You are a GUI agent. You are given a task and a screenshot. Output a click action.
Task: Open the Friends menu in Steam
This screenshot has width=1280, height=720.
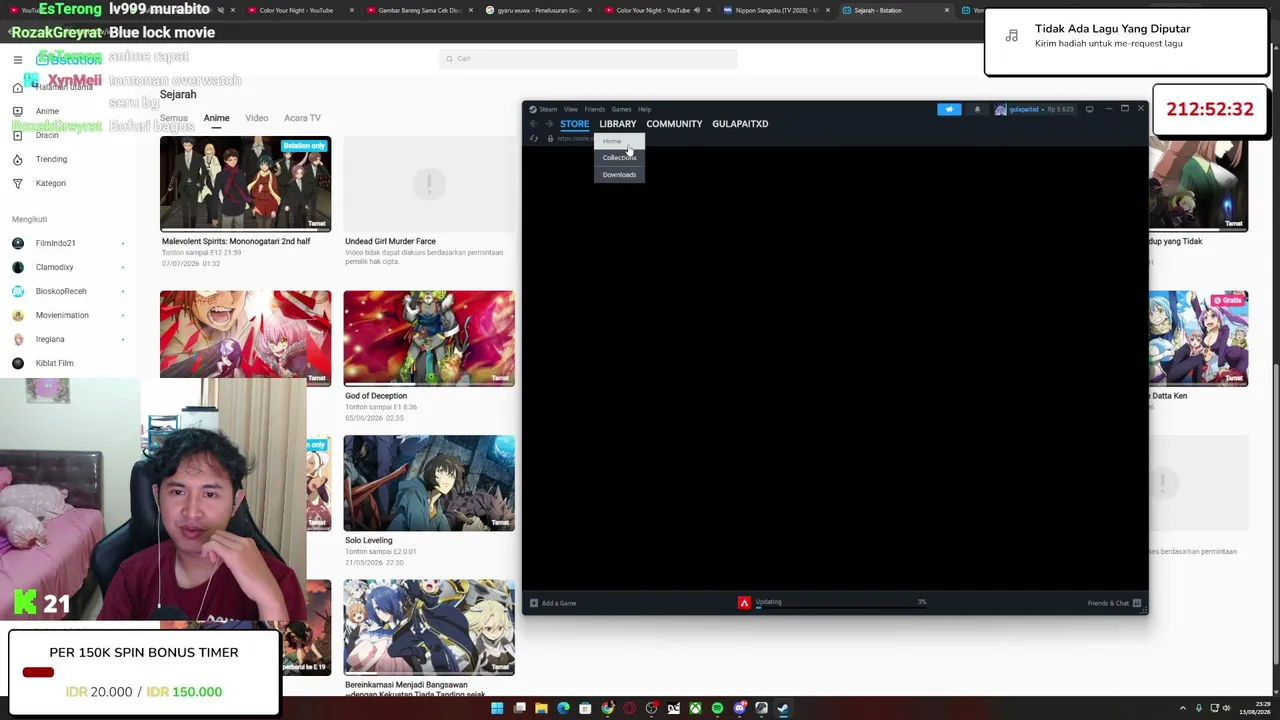coord(594,109)
